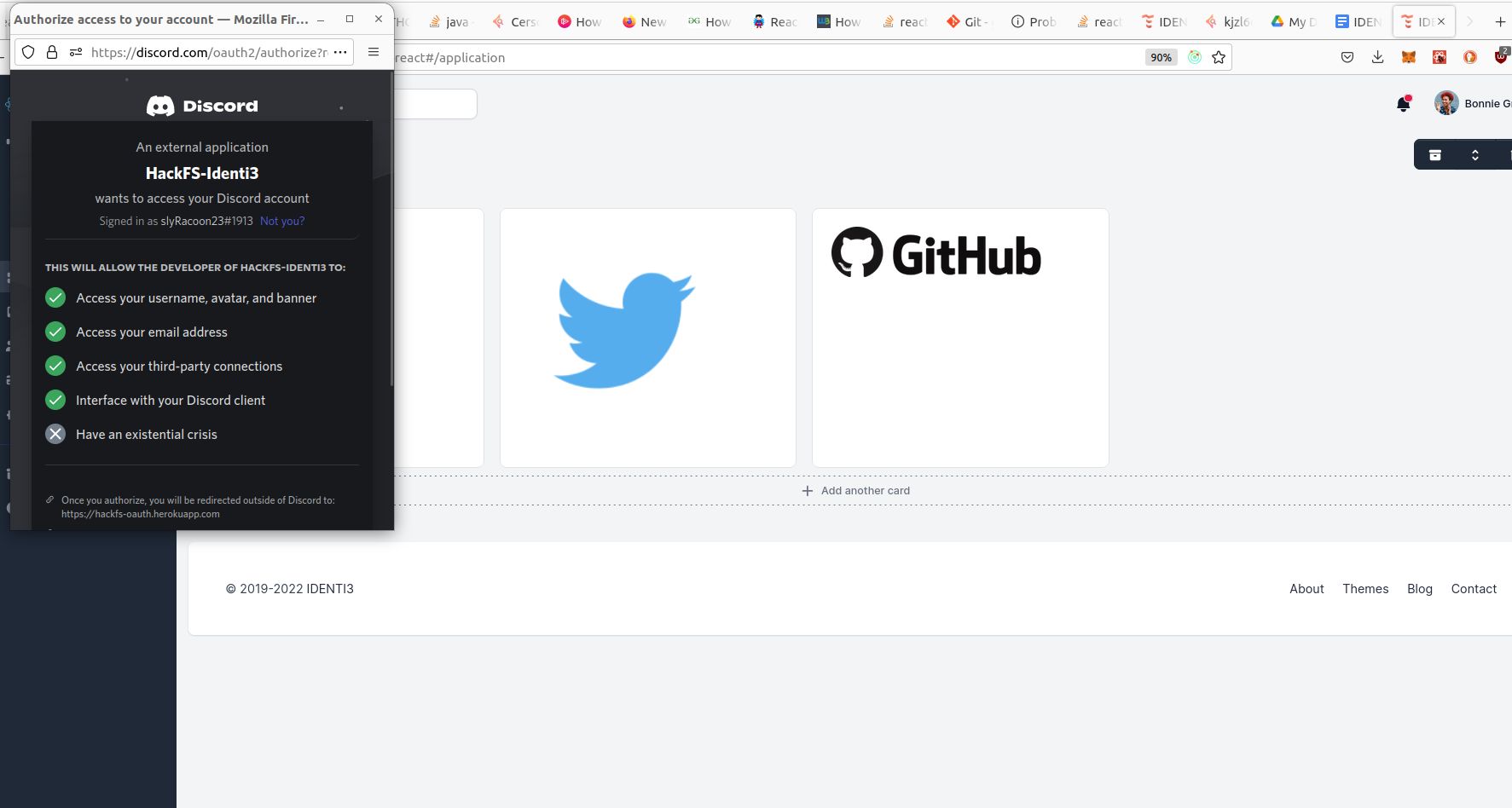Click the green circular extension icon in URL bar

click(1195, 57)
